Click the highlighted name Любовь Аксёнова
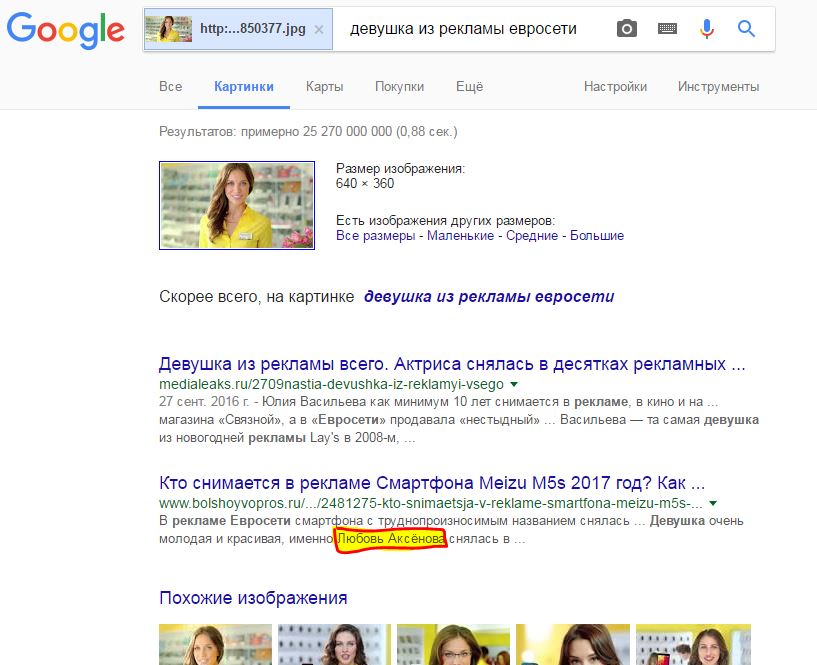 (x=391, y=539)
